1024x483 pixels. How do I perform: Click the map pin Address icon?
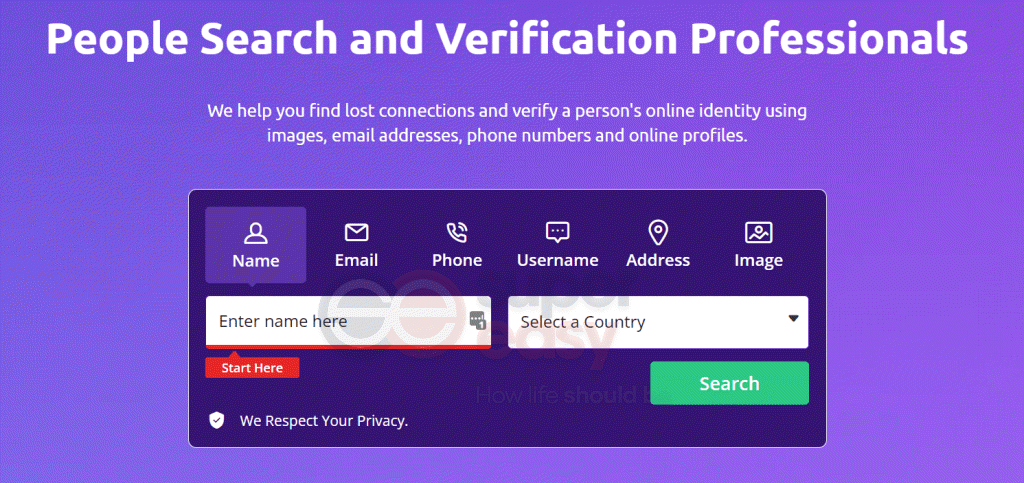click(x=658, y=232)
